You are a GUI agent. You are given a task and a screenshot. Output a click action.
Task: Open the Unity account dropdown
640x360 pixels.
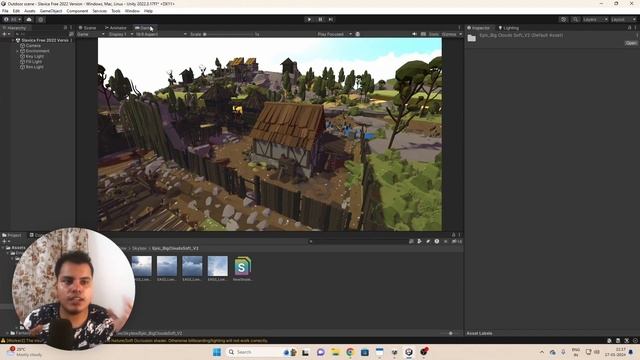(12, 19)
